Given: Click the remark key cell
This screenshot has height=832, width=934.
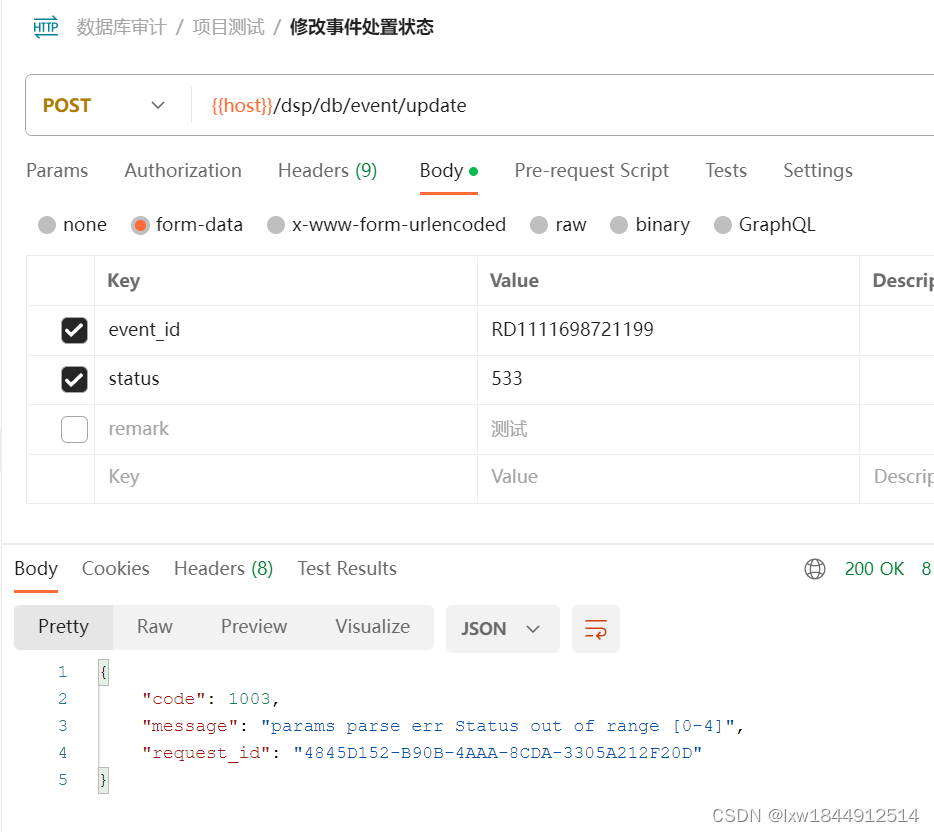Looking at the screenshot, I should click(x=286, y=429).
